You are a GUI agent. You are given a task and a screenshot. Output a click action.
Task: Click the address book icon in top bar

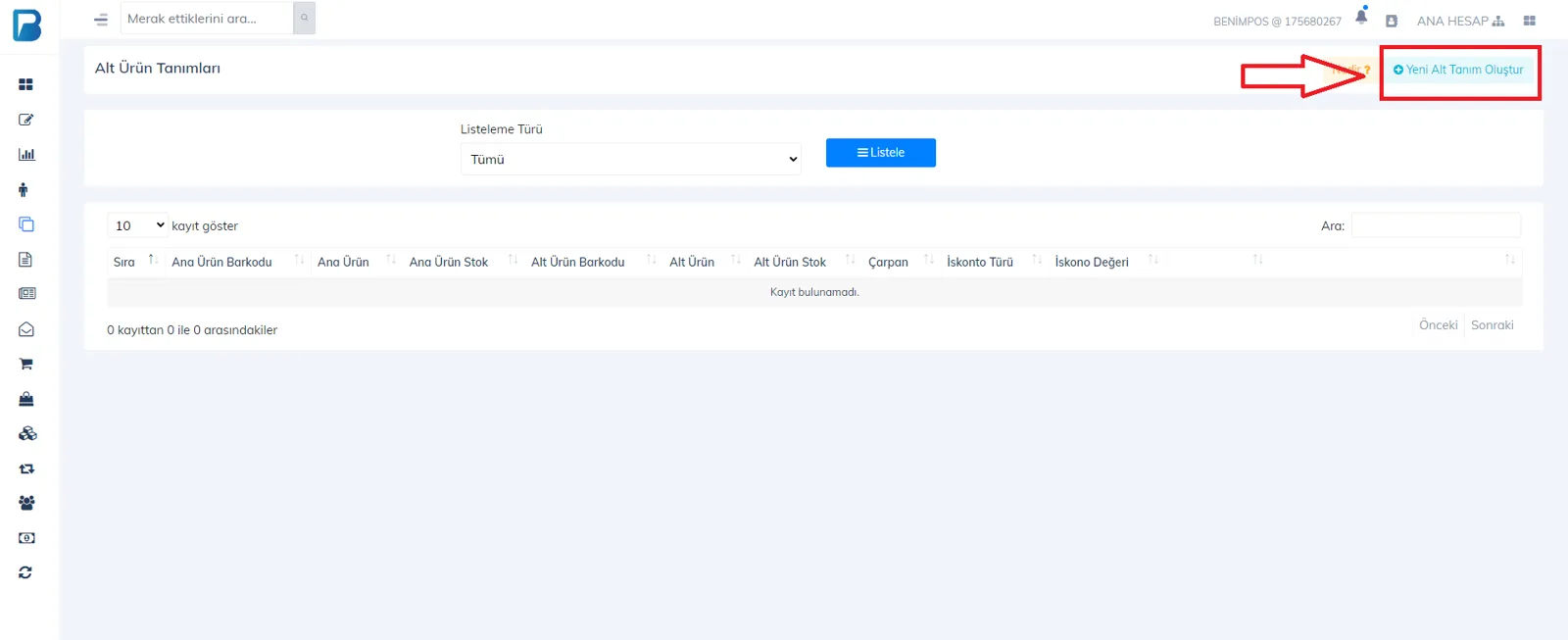1391,21
